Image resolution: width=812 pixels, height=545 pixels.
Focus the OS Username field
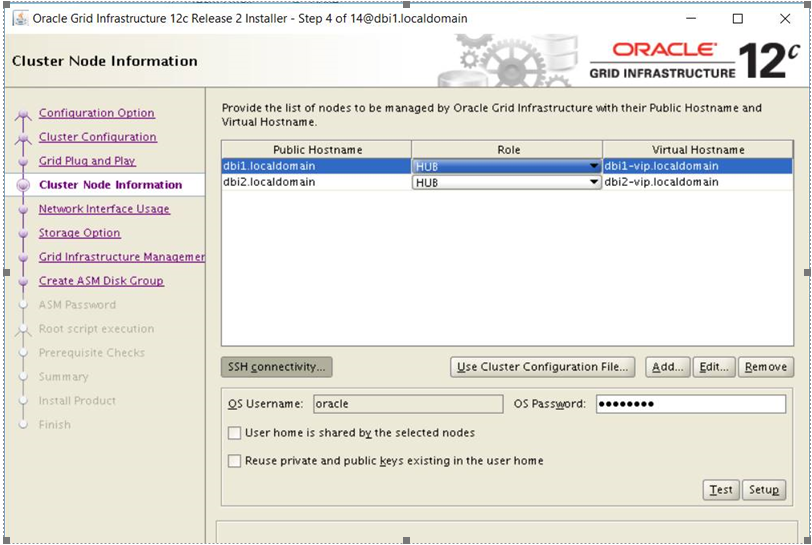pyautogui.click(x=408, y=404)
